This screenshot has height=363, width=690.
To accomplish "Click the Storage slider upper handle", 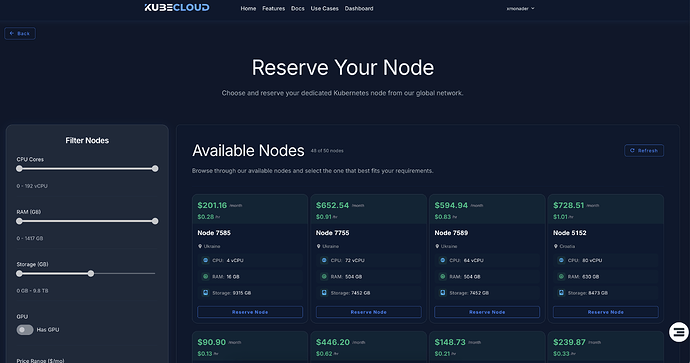I will [x=91, y=274].
